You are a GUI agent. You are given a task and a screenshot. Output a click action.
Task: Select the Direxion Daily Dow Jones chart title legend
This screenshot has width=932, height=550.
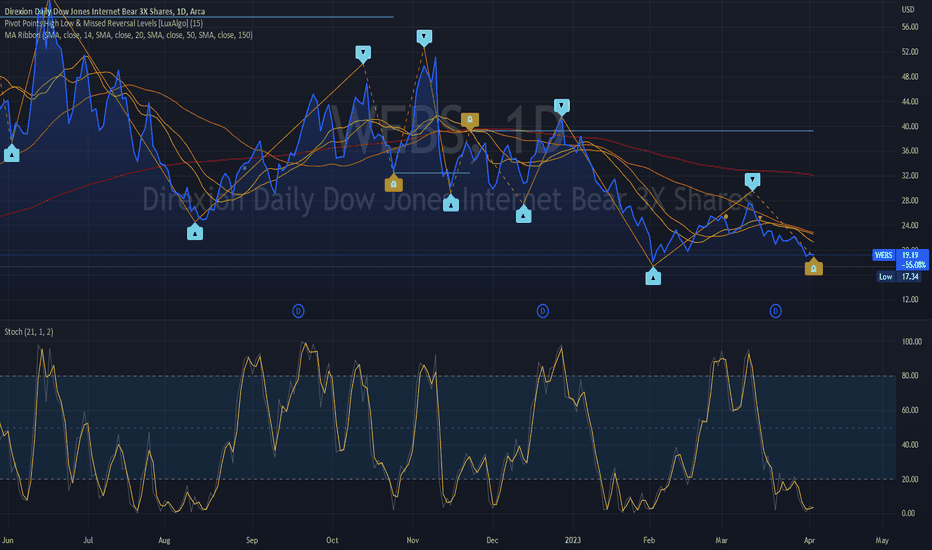point(105,11)
